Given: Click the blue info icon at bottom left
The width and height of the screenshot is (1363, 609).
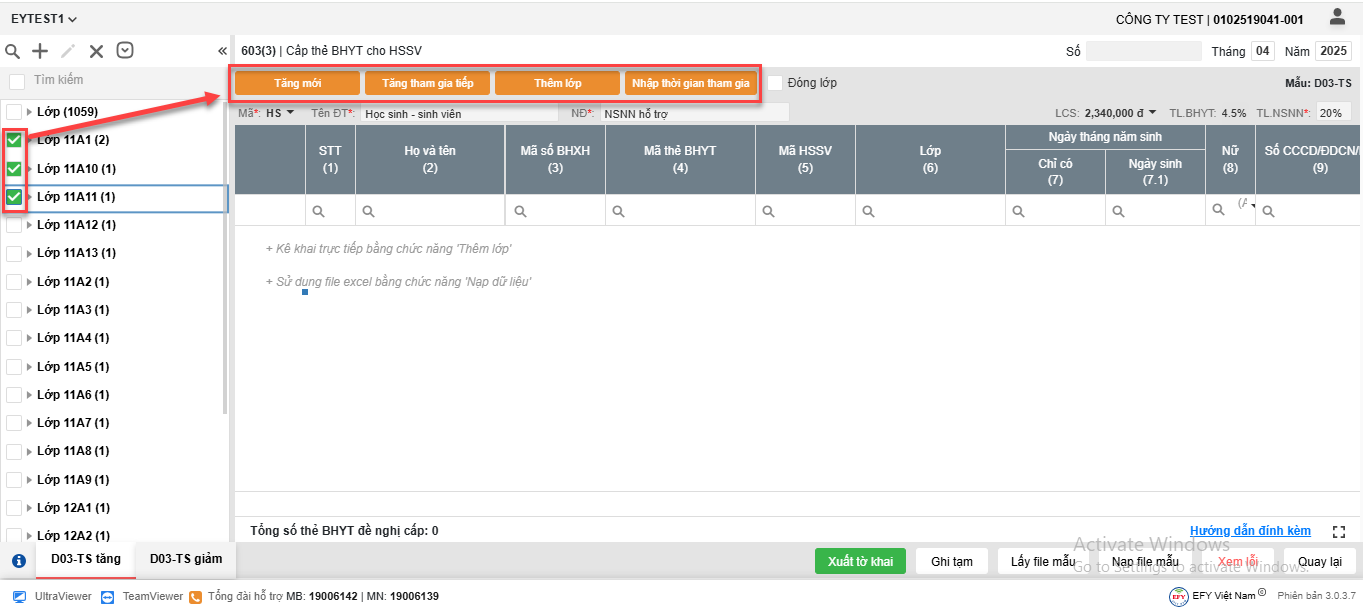Looking at the screenshot, I should [18, 561].
